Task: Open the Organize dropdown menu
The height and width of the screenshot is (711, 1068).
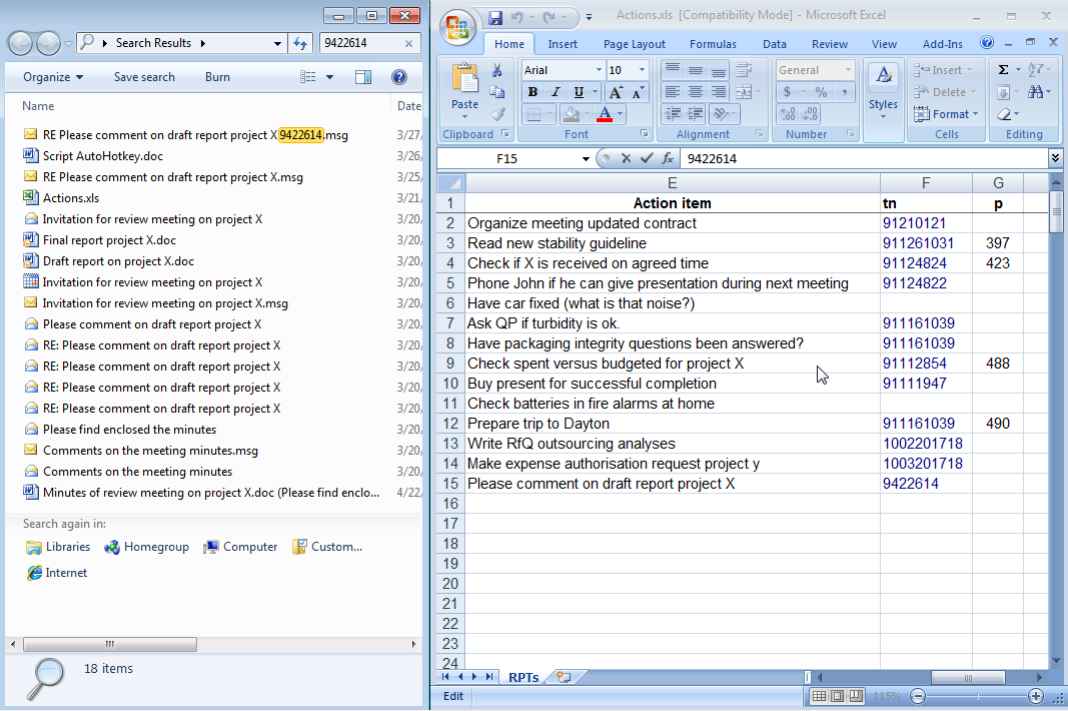Action: coord(53,77)
